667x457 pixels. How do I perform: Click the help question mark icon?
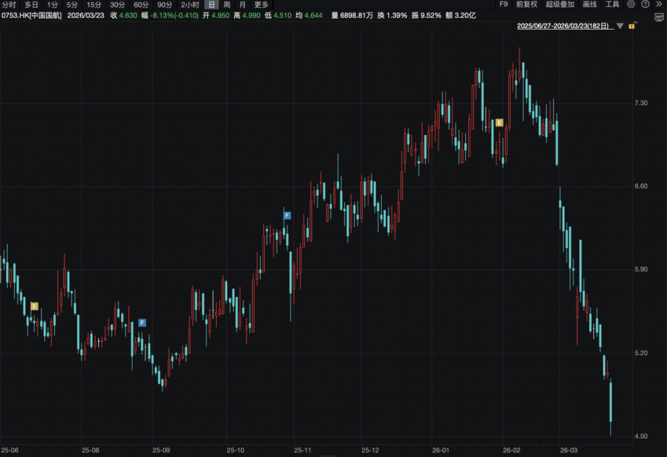coord(647,5)
